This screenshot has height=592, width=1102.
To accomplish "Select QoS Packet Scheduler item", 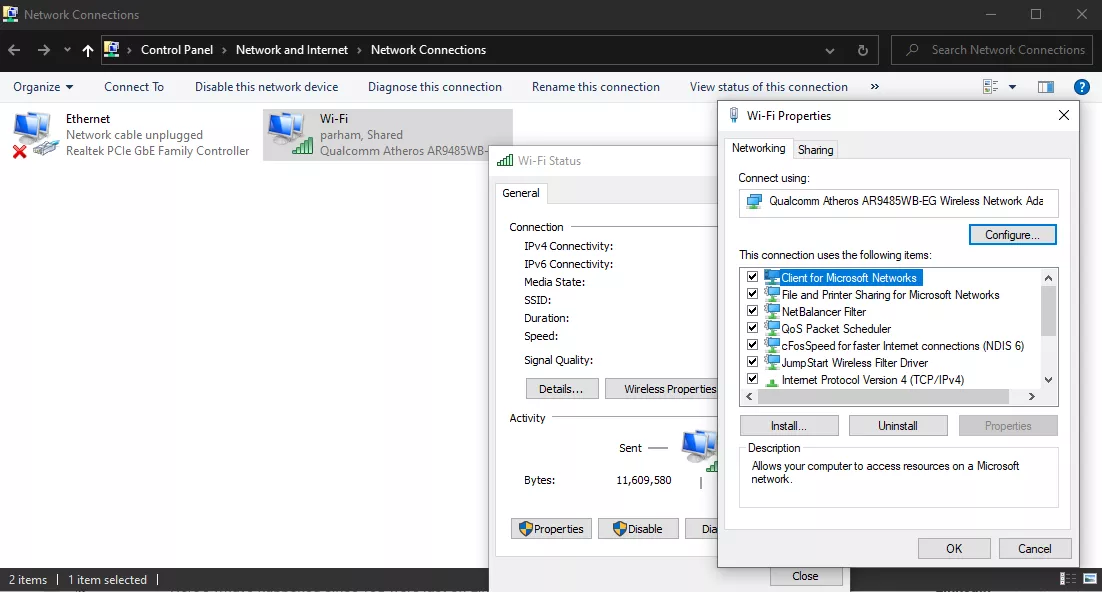I will click(x=836, y=328).
